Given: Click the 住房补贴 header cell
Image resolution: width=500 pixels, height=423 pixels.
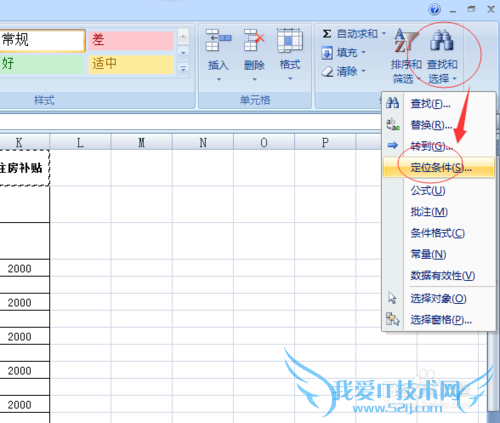Looking at the screenshot, I should tap(25, 168).
